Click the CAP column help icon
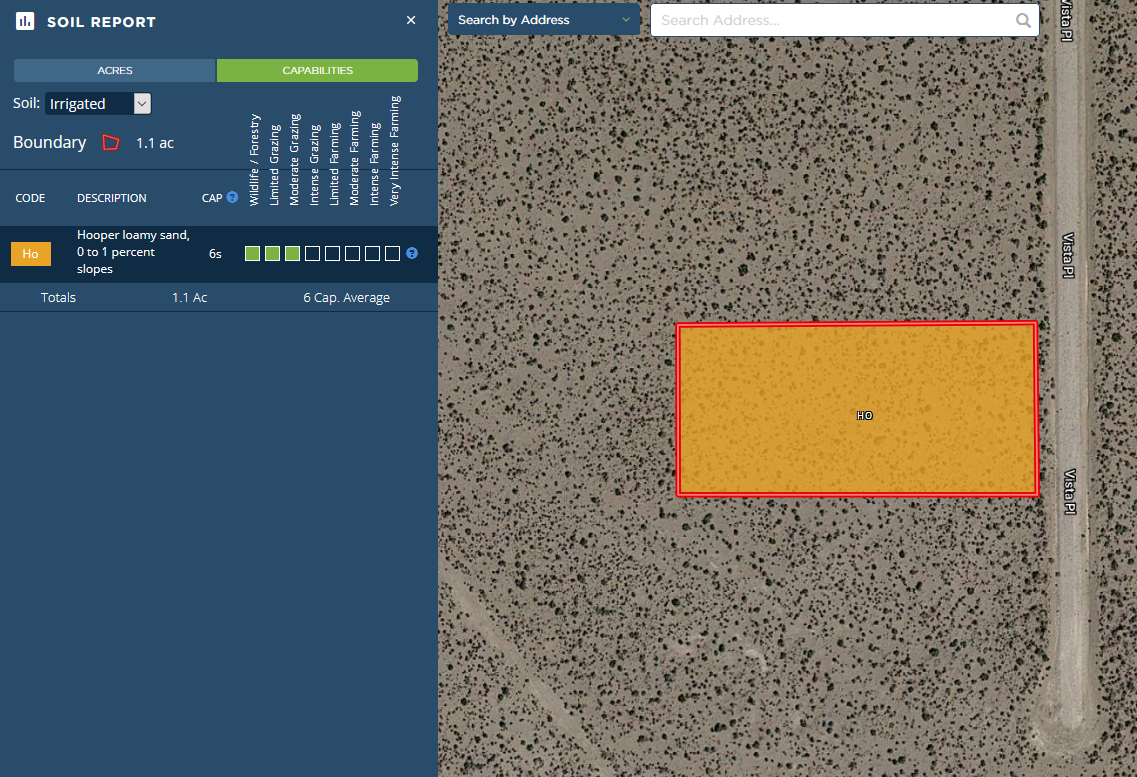The image size is (1137, 777). (232, 197)
